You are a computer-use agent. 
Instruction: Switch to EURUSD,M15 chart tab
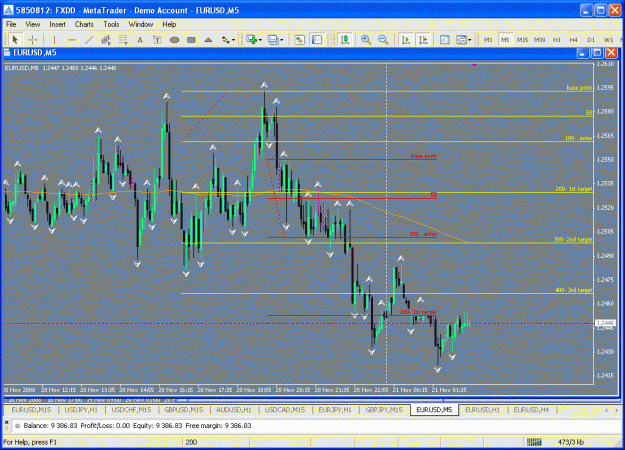coord(31,410)
